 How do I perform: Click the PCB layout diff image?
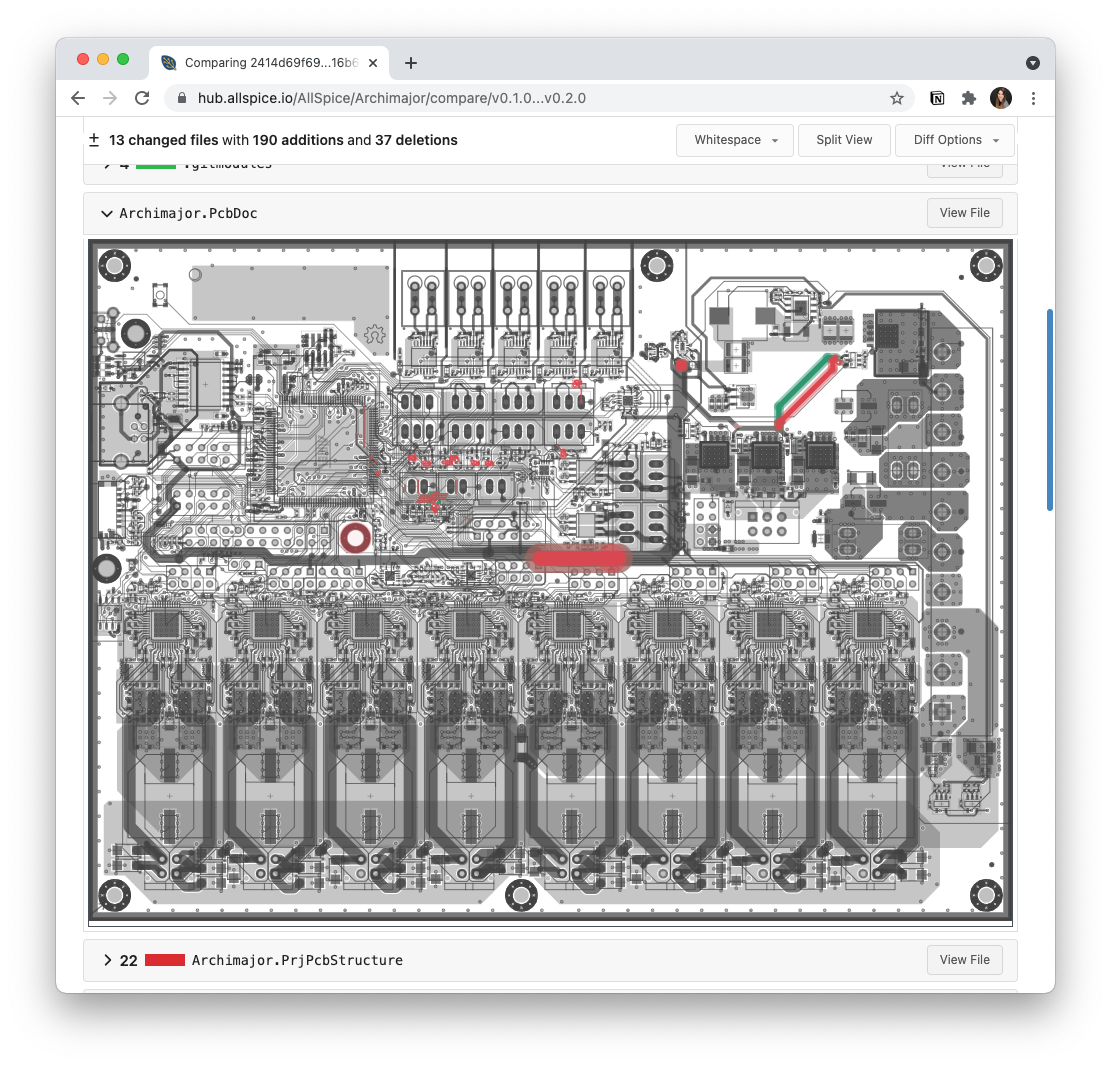[x=550, y=578]
